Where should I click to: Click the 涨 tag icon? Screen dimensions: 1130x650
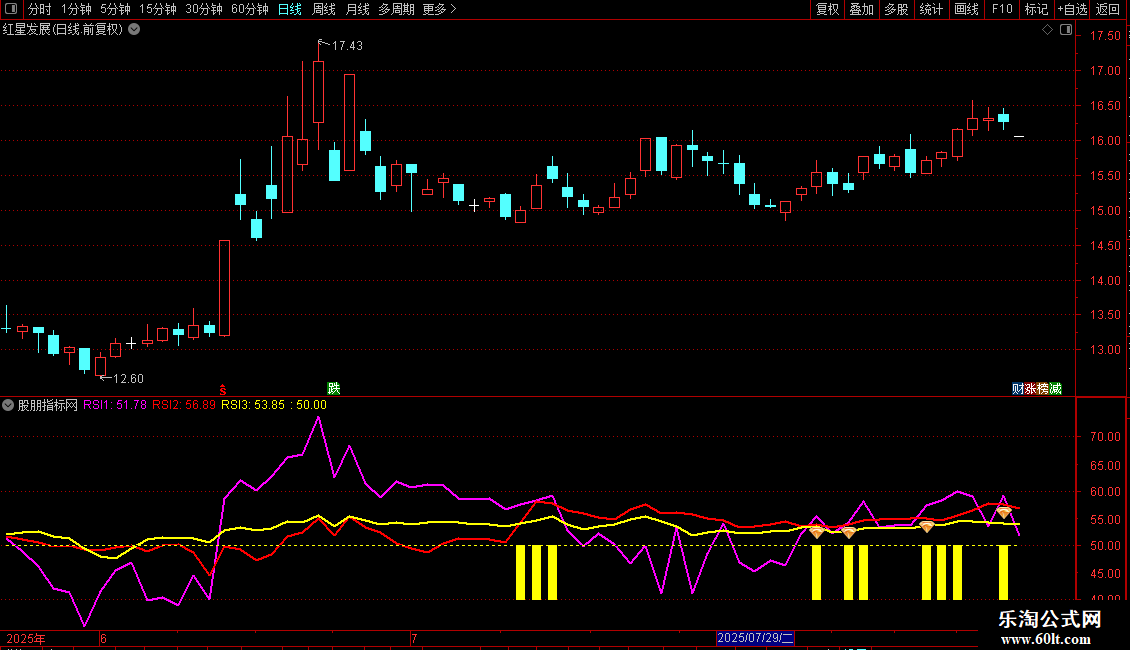click(x=1031, y=388)
